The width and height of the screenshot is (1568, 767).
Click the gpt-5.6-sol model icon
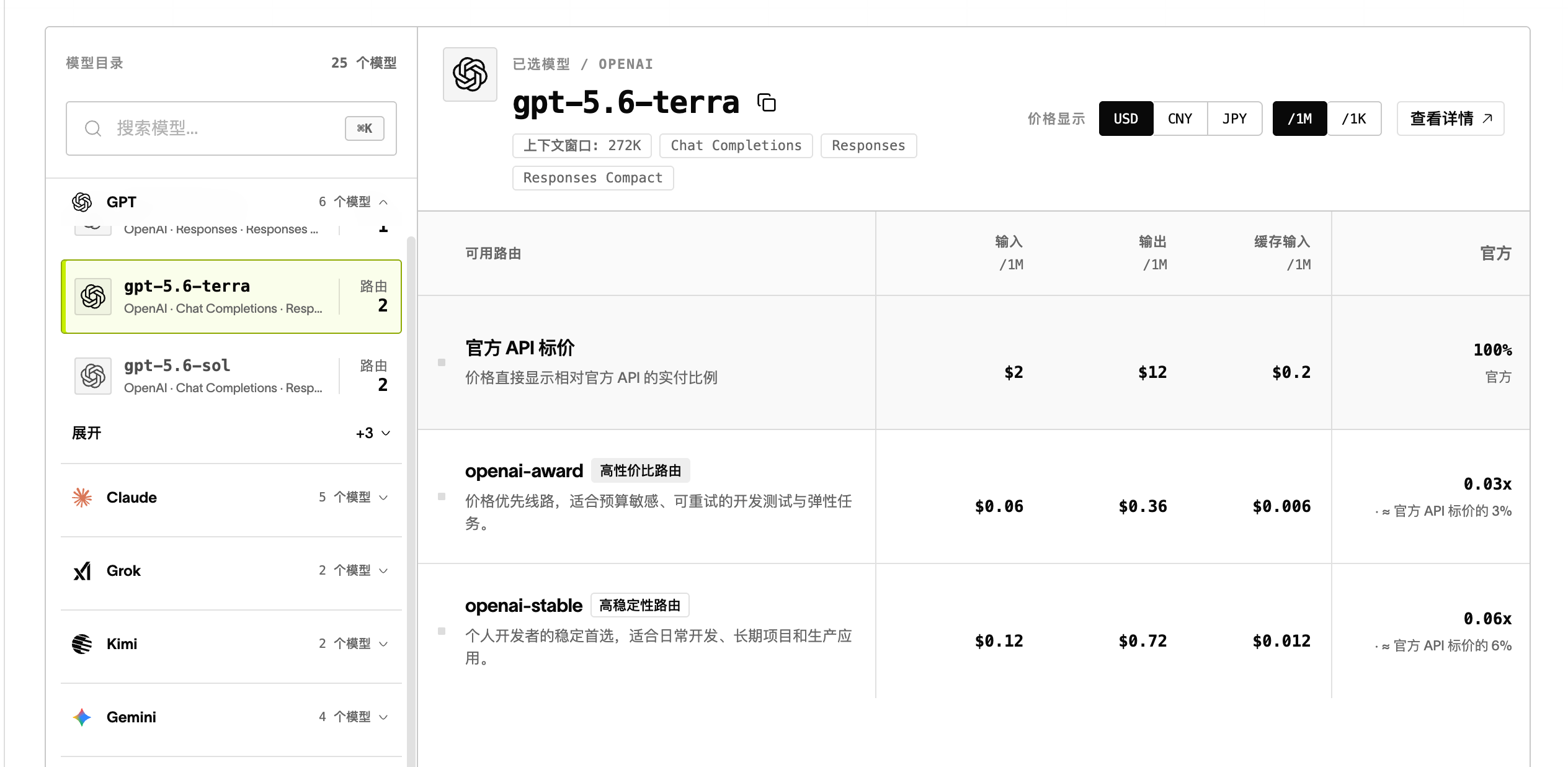coord(93,376)
